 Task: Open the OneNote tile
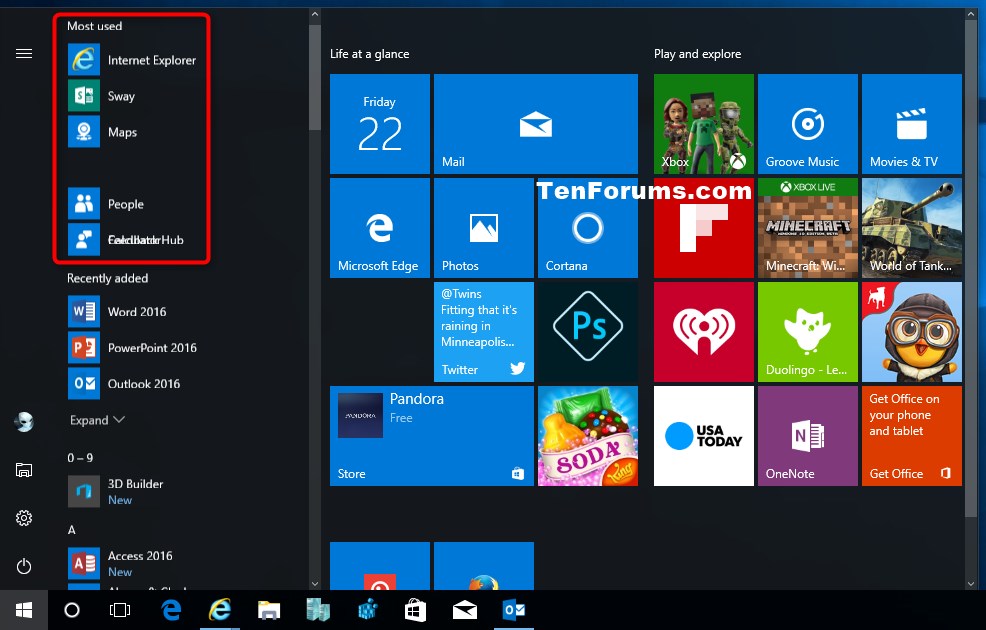[x=807, y=436]
